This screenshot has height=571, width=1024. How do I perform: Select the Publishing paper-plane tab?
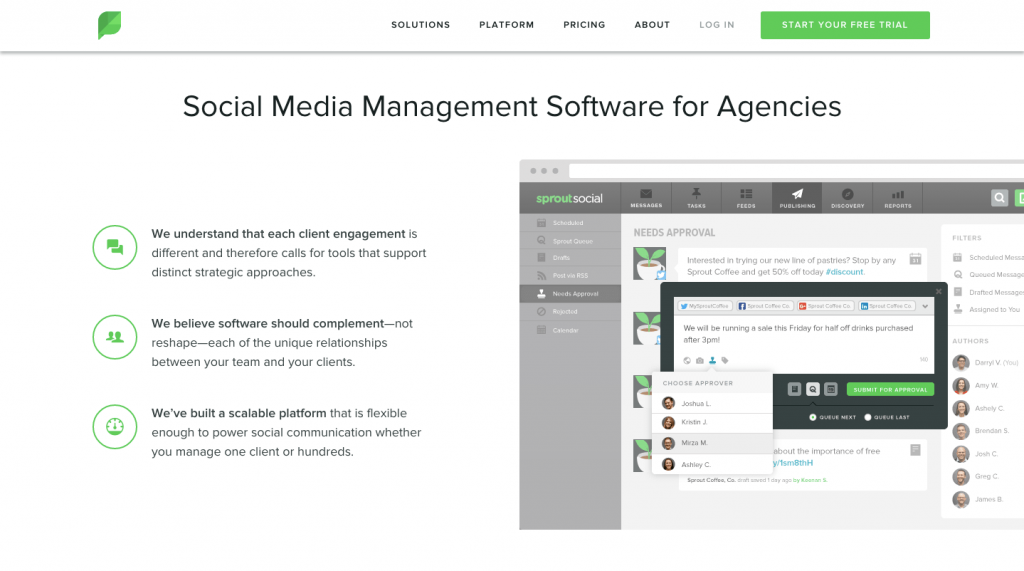(x=797, y=198)
